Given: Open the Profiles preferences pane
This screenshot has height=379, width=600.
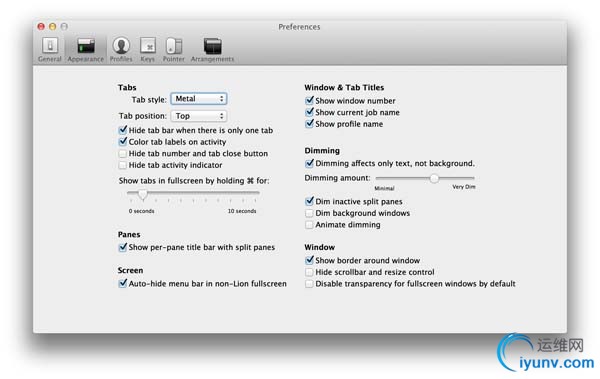Looking at the screenshot, I should 121,49.
